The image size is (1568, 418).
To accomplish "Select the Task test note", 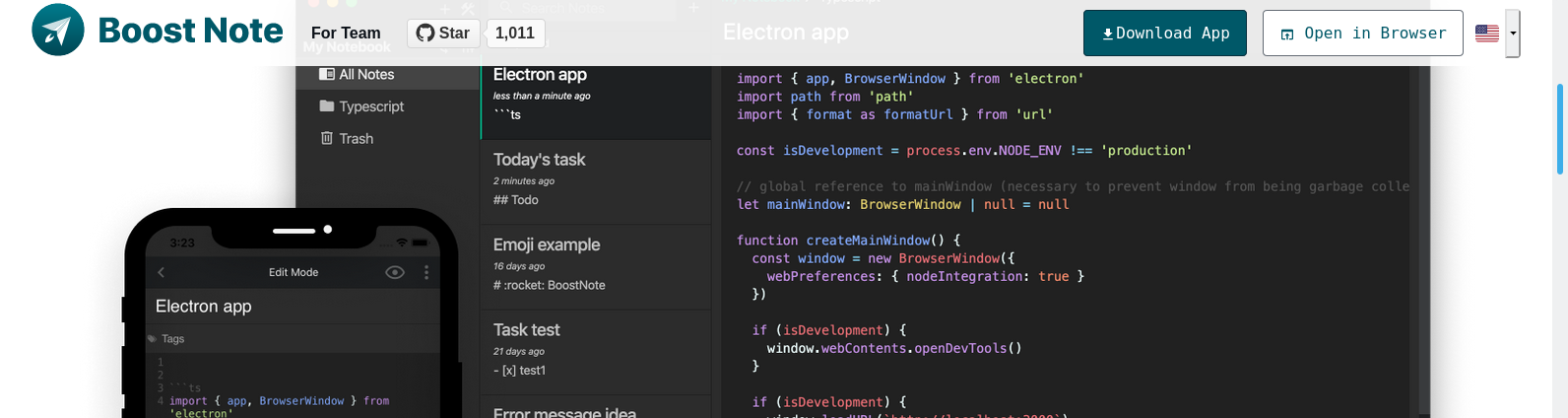I will coord(596,352).
